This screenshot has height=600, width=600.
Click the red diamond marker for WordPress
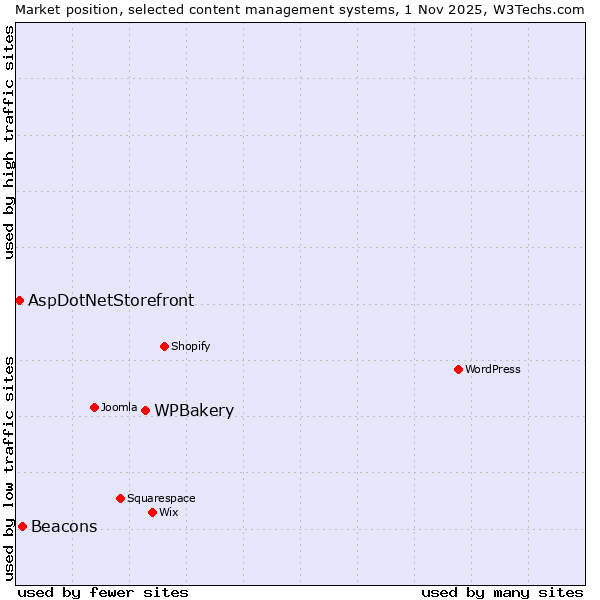tap(458, 369)
